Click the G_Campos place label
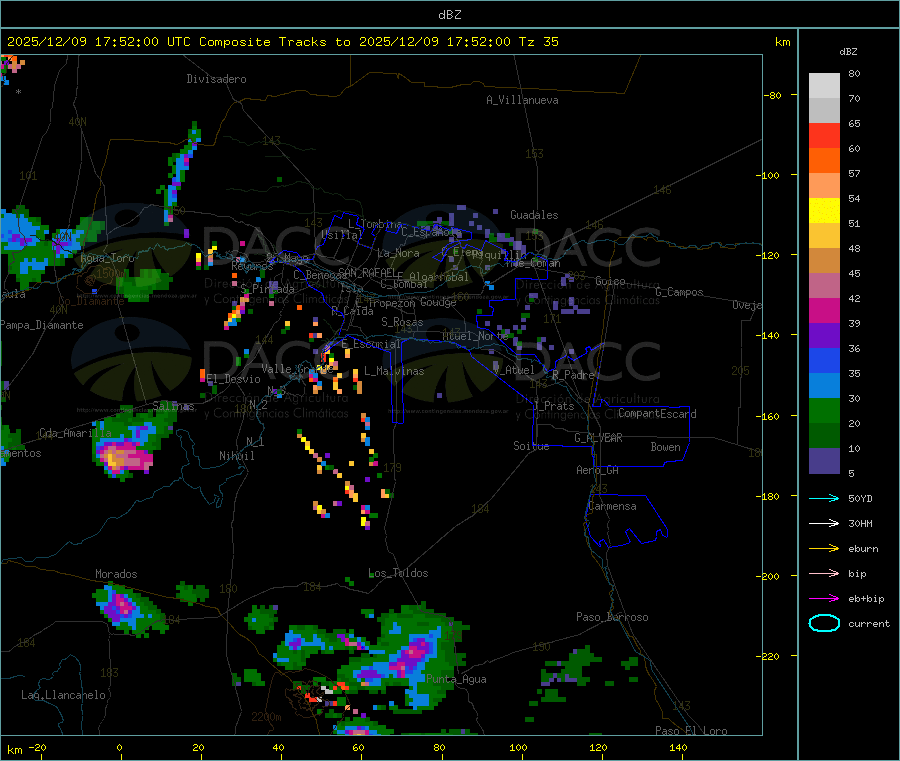Image resolution: width=900 pixels, height=761 pixels. click(x=679, y=292)
